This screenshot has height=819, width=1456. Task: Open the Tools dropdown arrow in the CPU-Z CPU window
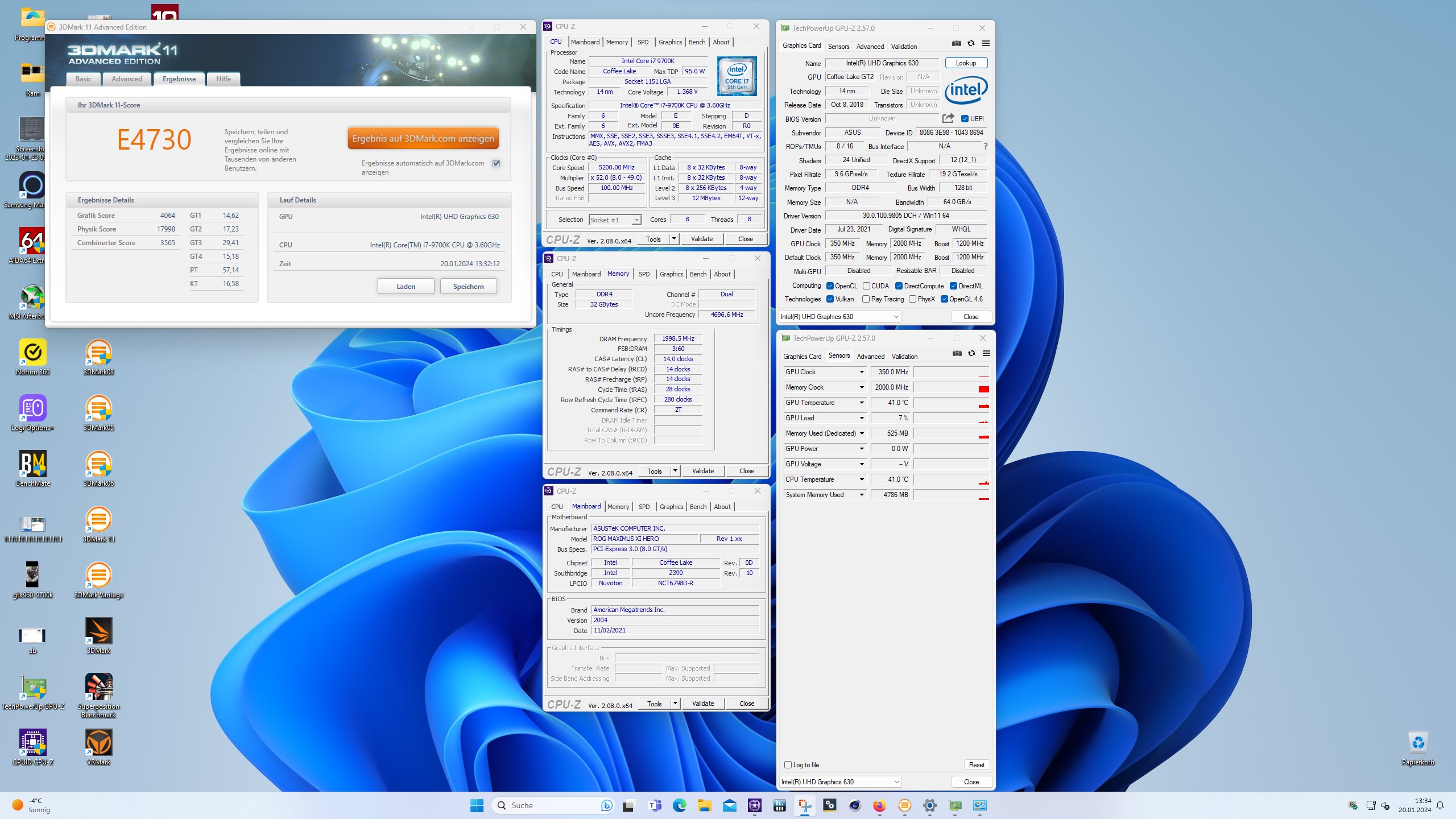pyautogui.click(x=674, y=239)
